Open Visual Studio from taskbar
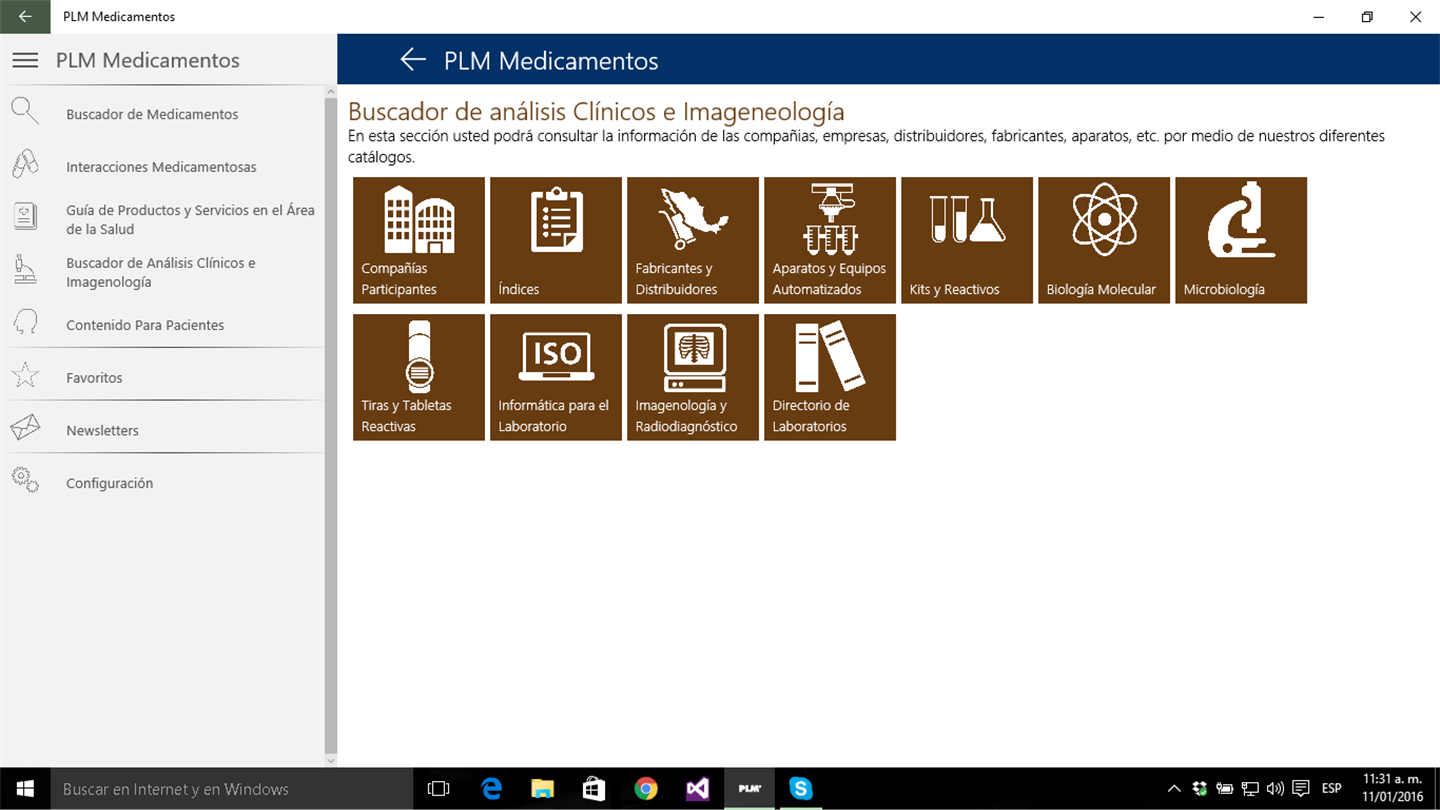1440x810 pixels. pos(698,789)
